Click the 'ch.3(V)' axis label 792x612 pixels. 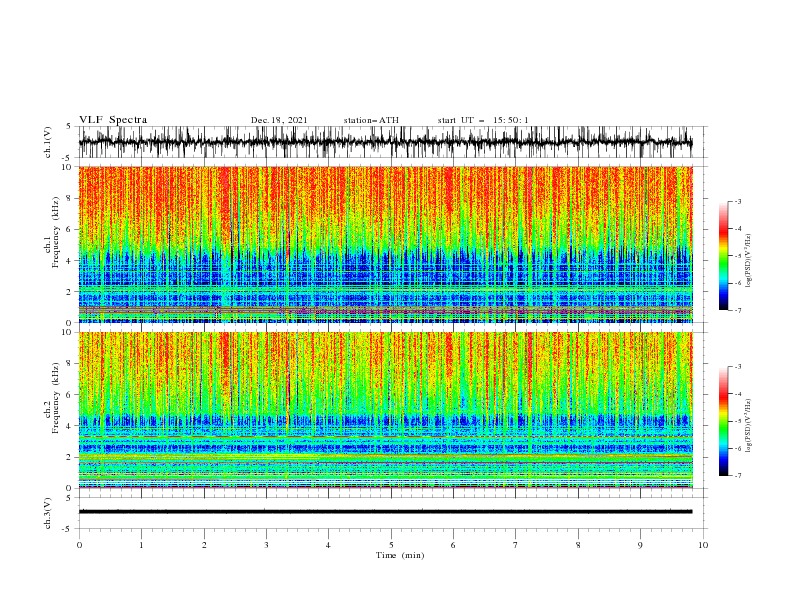coord(48,513)
